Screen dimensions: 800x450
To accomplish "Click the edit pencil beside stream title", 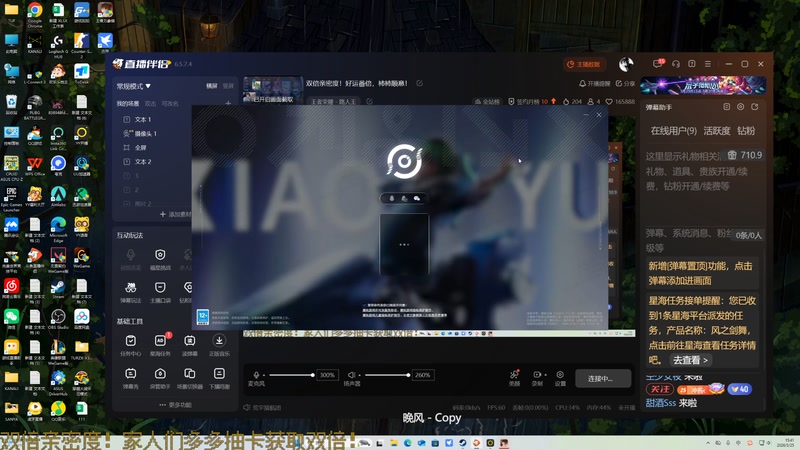I will (x=419, y=83).
